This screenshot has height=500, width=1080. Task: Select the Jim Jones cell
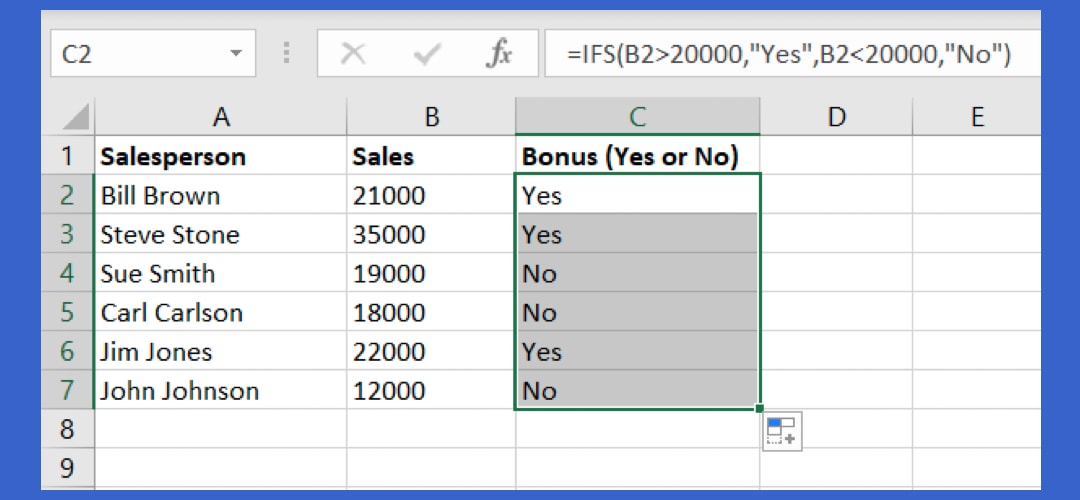pos(220,352)
